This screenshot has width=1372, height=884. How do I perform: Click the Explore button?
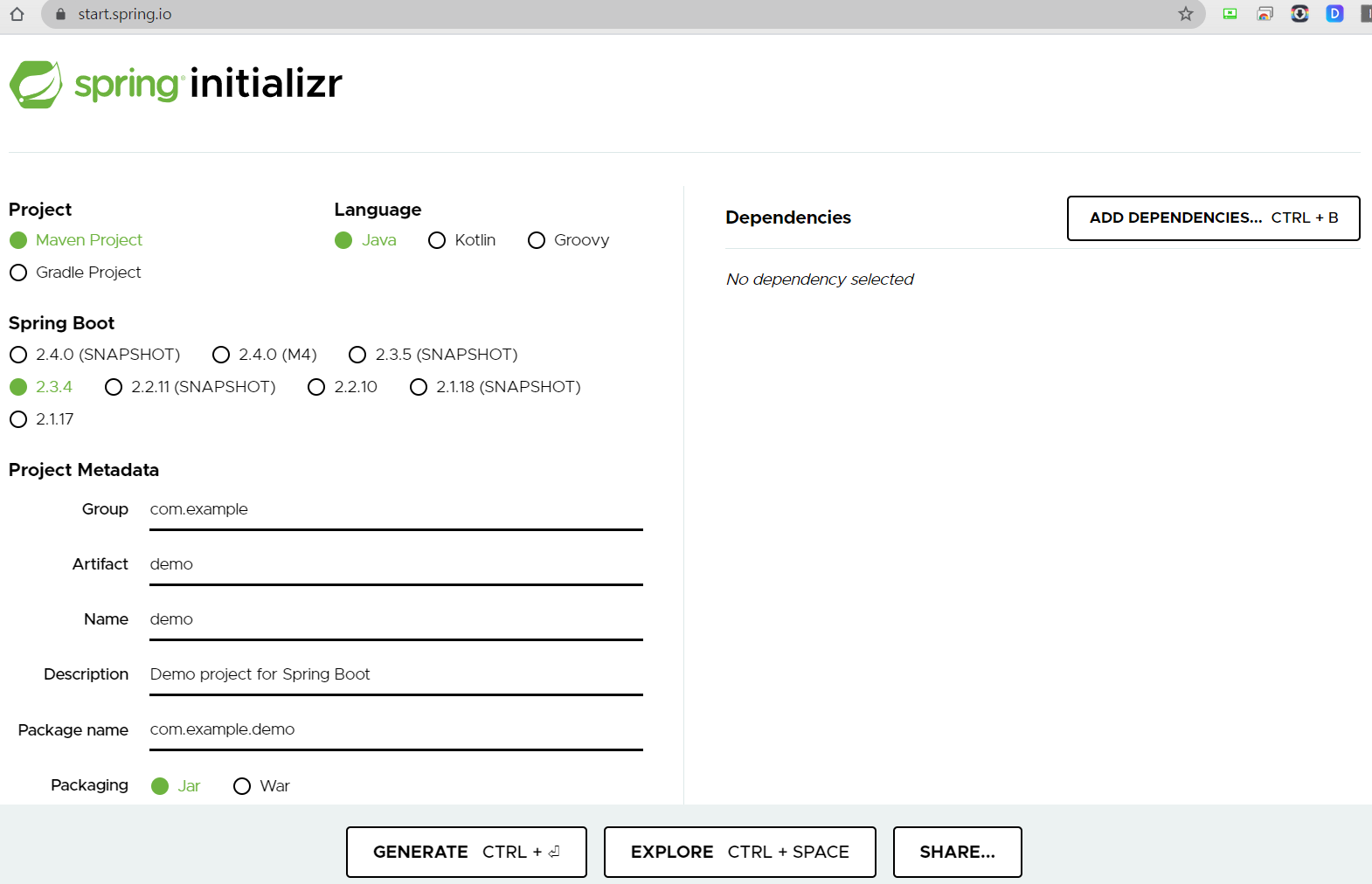click(x=740, y=852)
